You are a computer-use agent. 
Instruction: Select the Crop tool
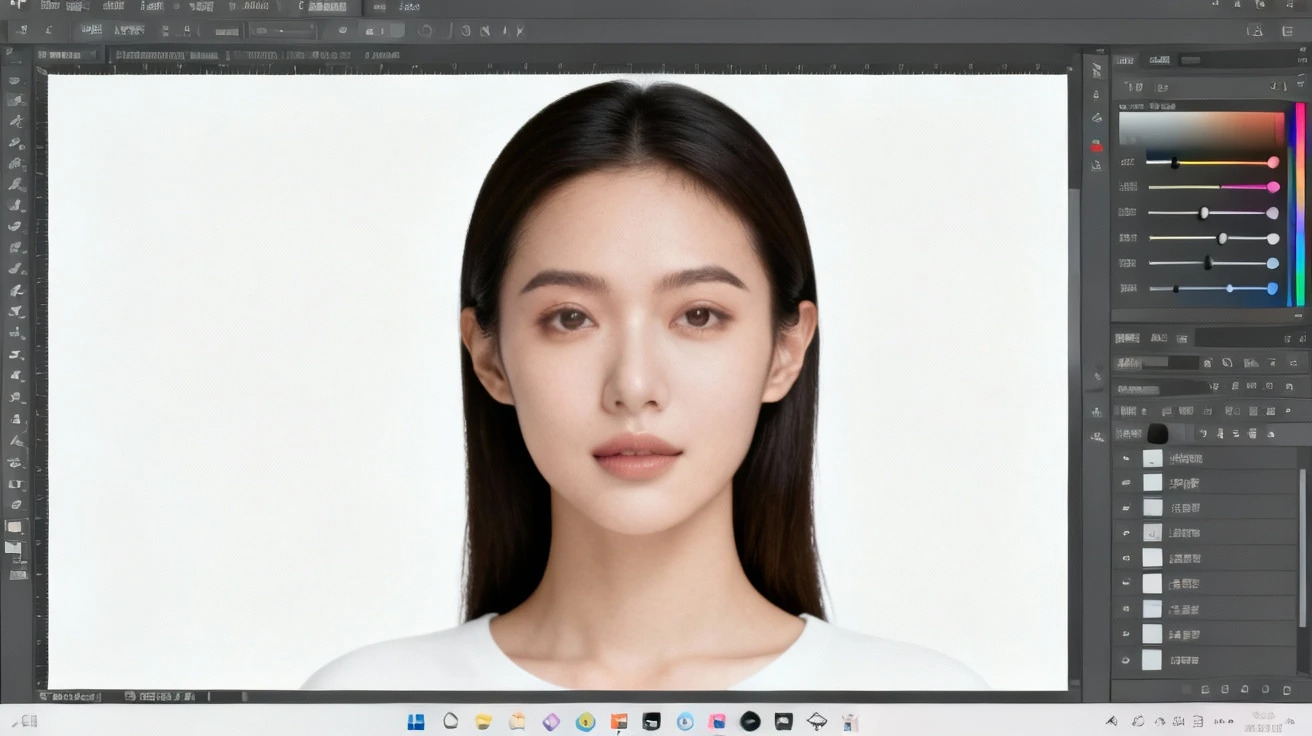click(x=16, y=162)
